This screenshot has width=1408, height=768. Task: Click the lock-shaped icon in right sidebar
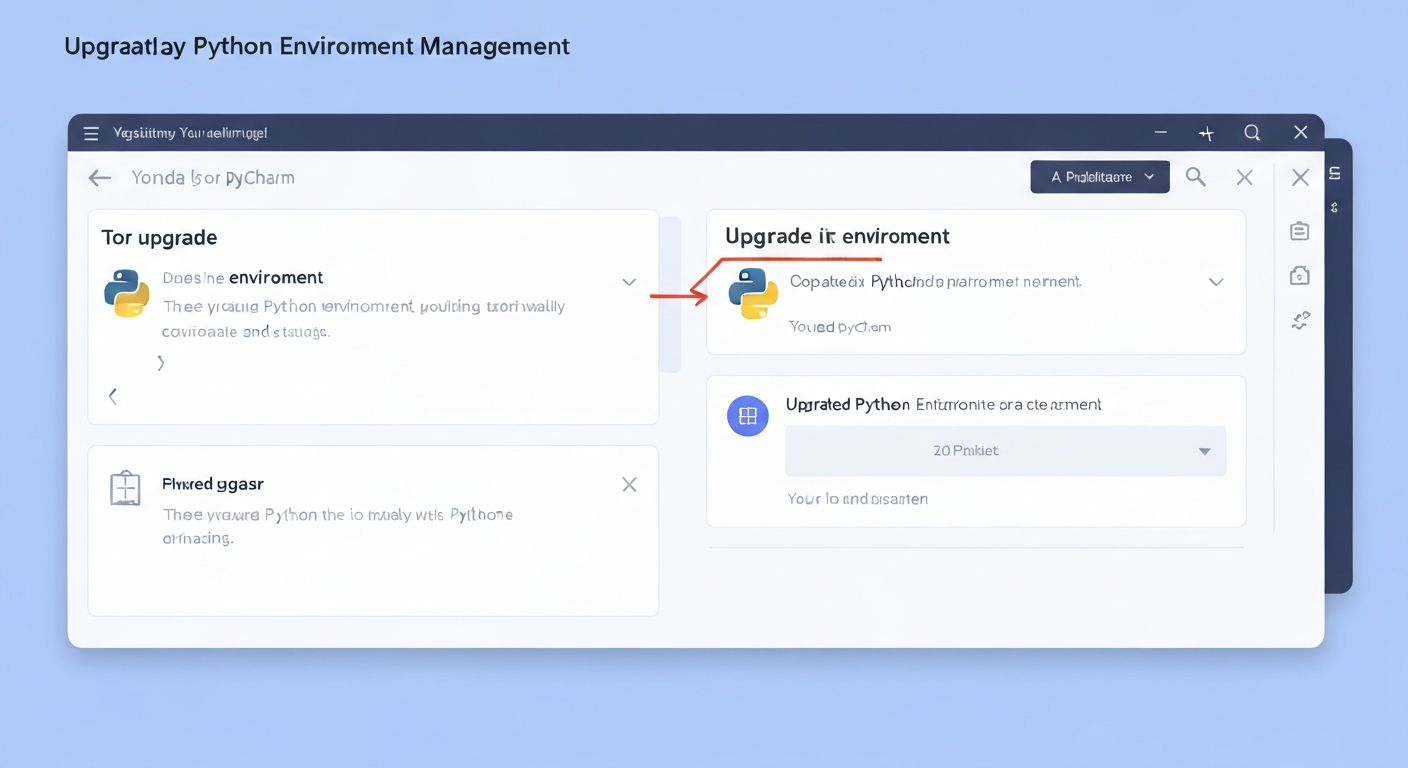coord(1299,276)
